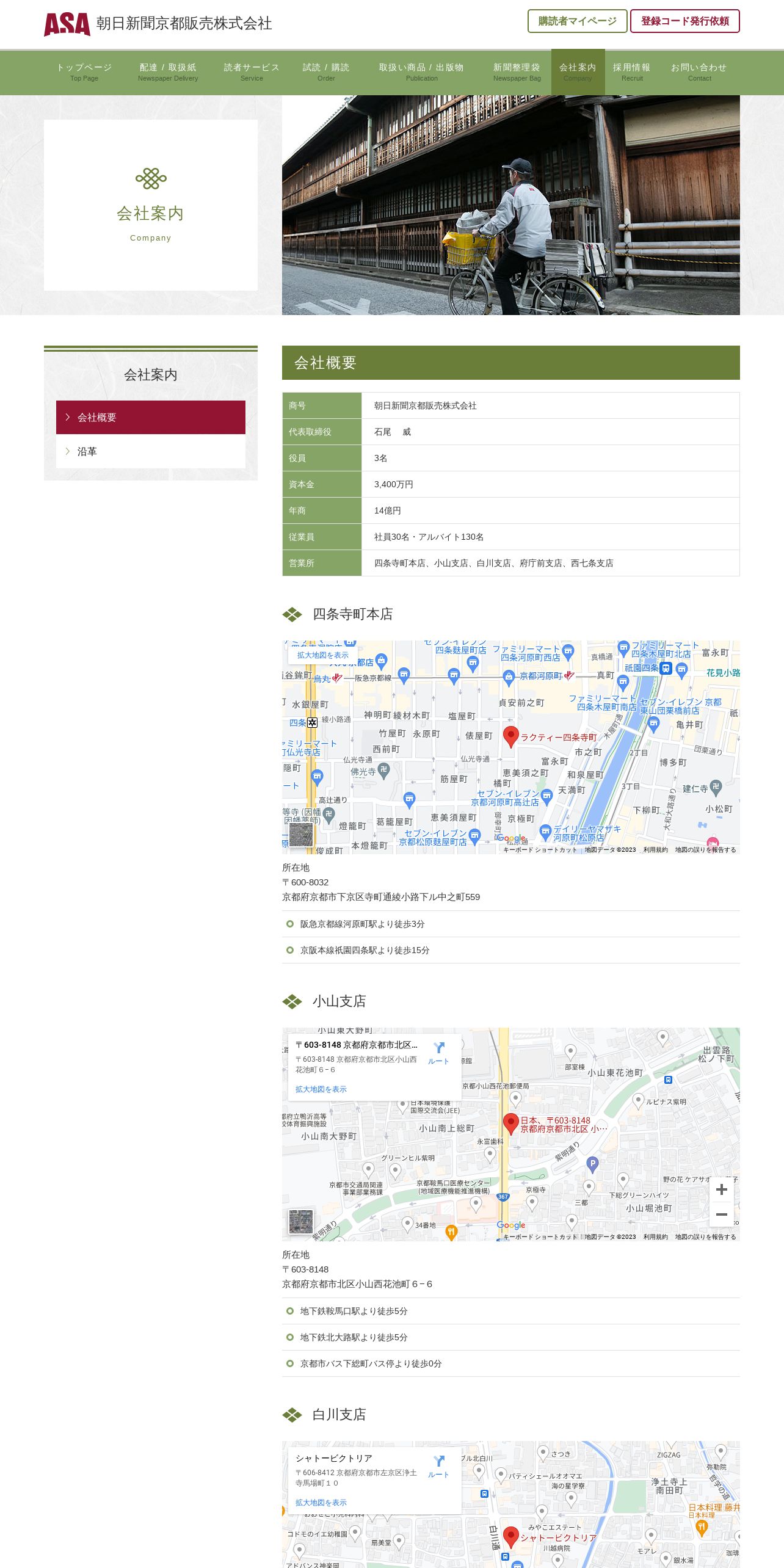Click hero photo of newspaper delivery
Screen dimensions: 784x1568
click(511, 205)
